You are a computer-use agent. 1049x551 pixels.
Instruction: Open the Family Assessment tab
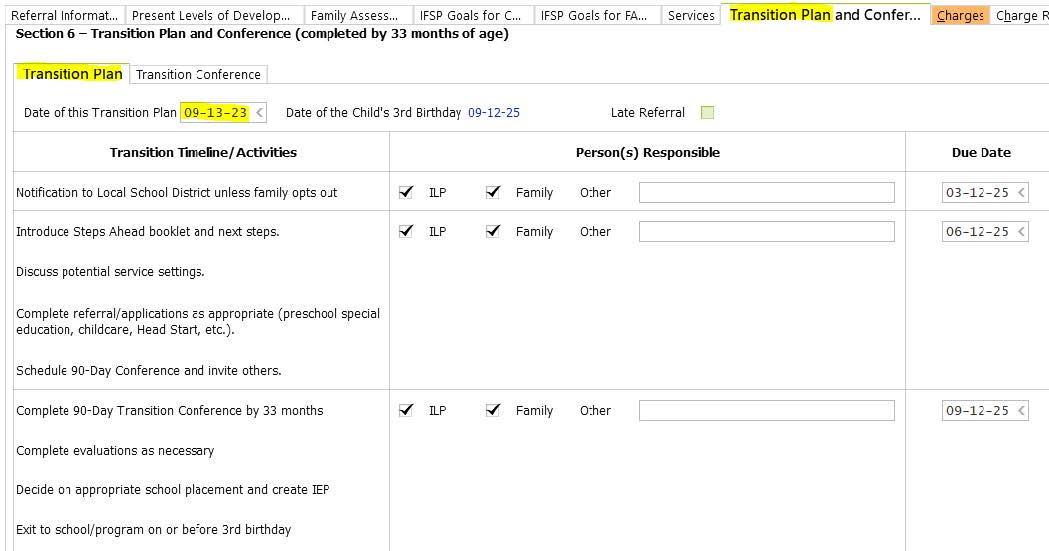click(x=354, y=15)
